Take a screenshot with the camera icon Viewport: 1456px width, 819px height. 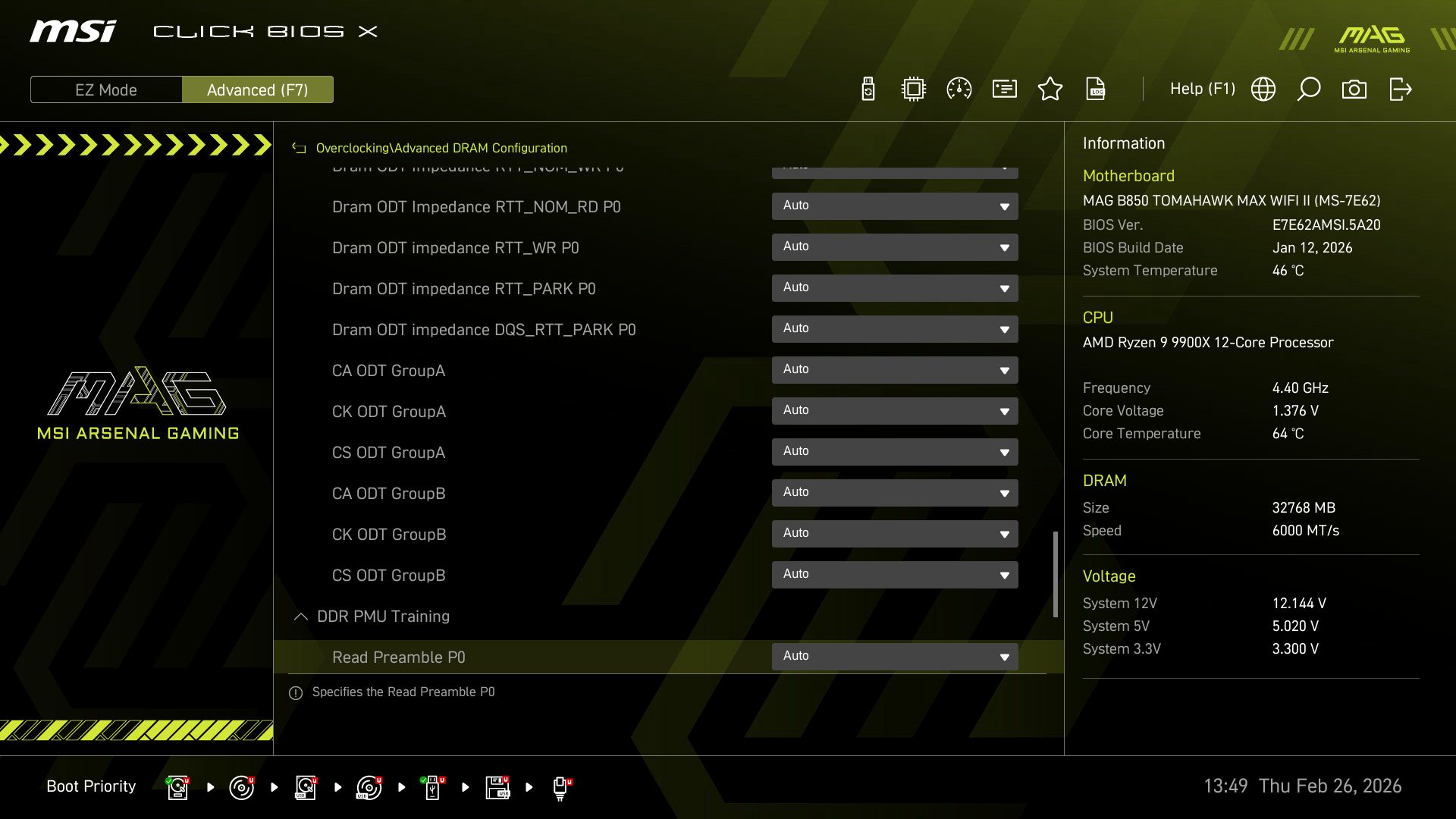click(x=1355, y=89)
